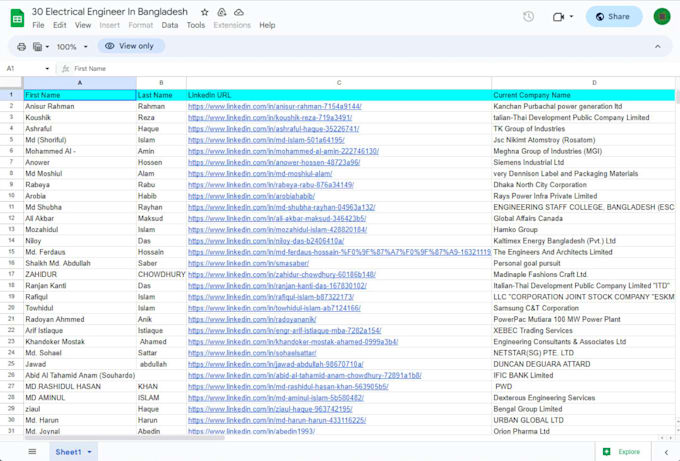Select cell Samsung C&T Corporation

tap(584, 308)
